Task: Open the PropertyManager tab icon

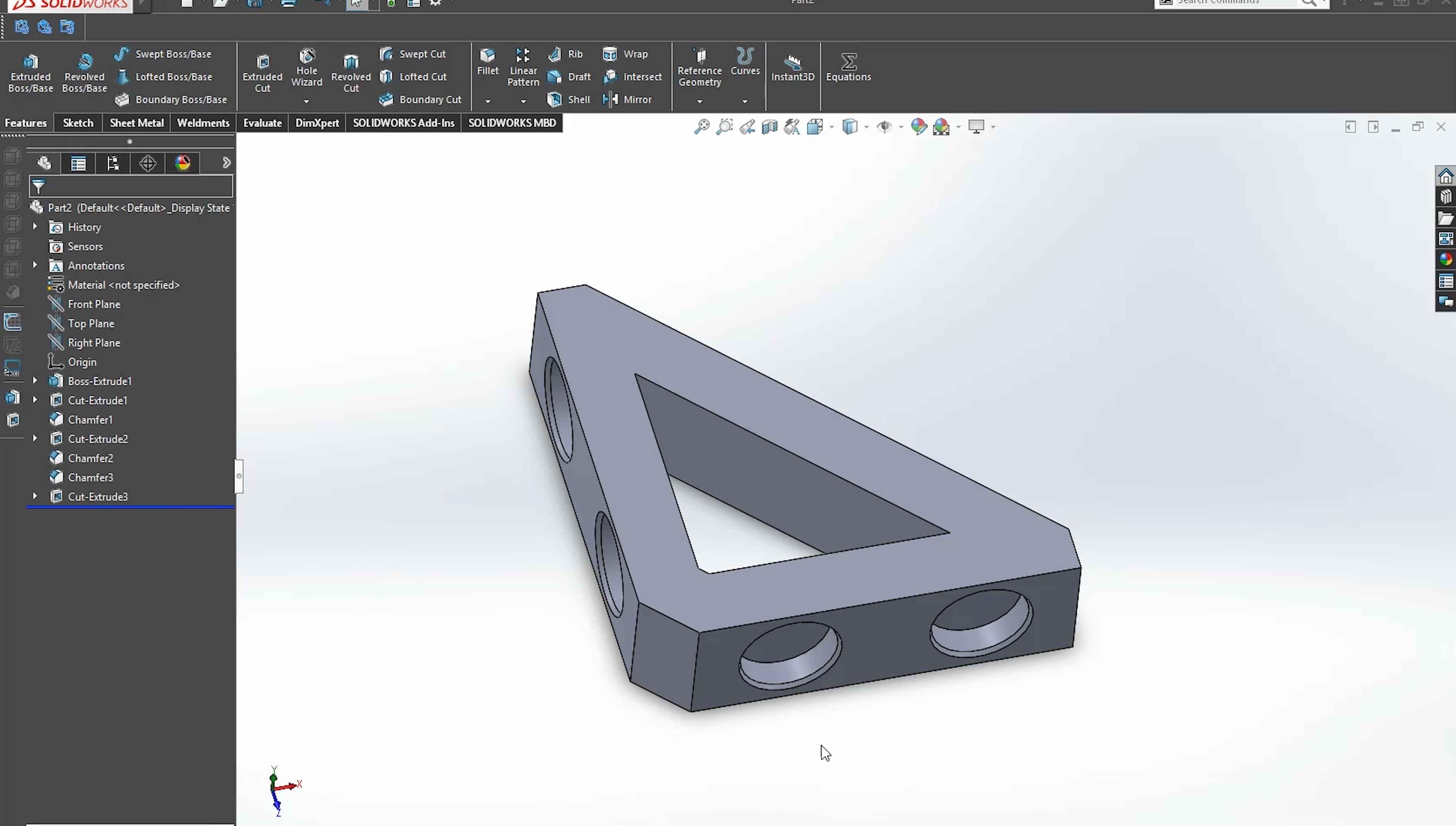Action: 78,163
